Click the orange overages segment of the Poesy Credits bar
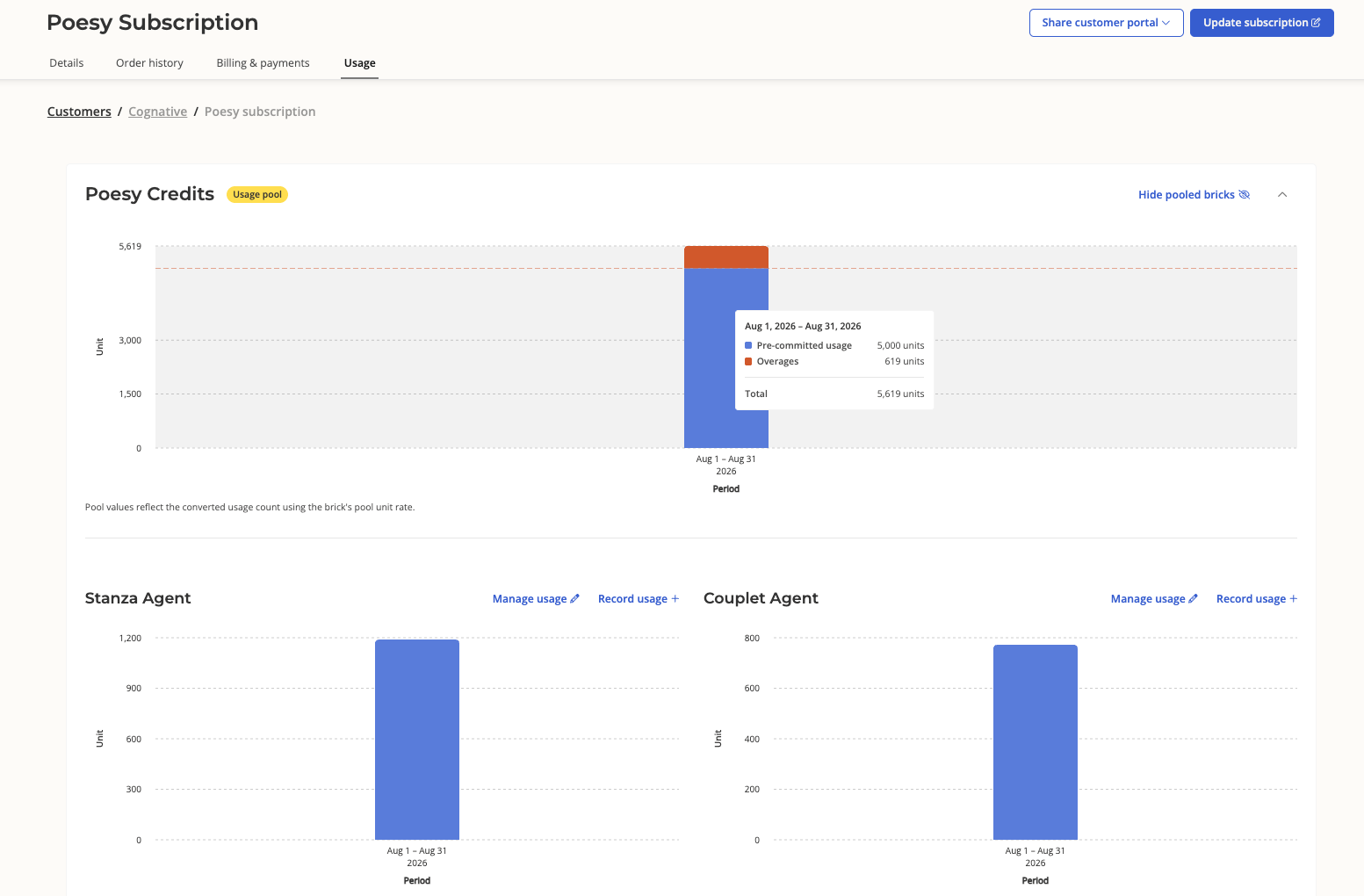 tap(726, 257)
